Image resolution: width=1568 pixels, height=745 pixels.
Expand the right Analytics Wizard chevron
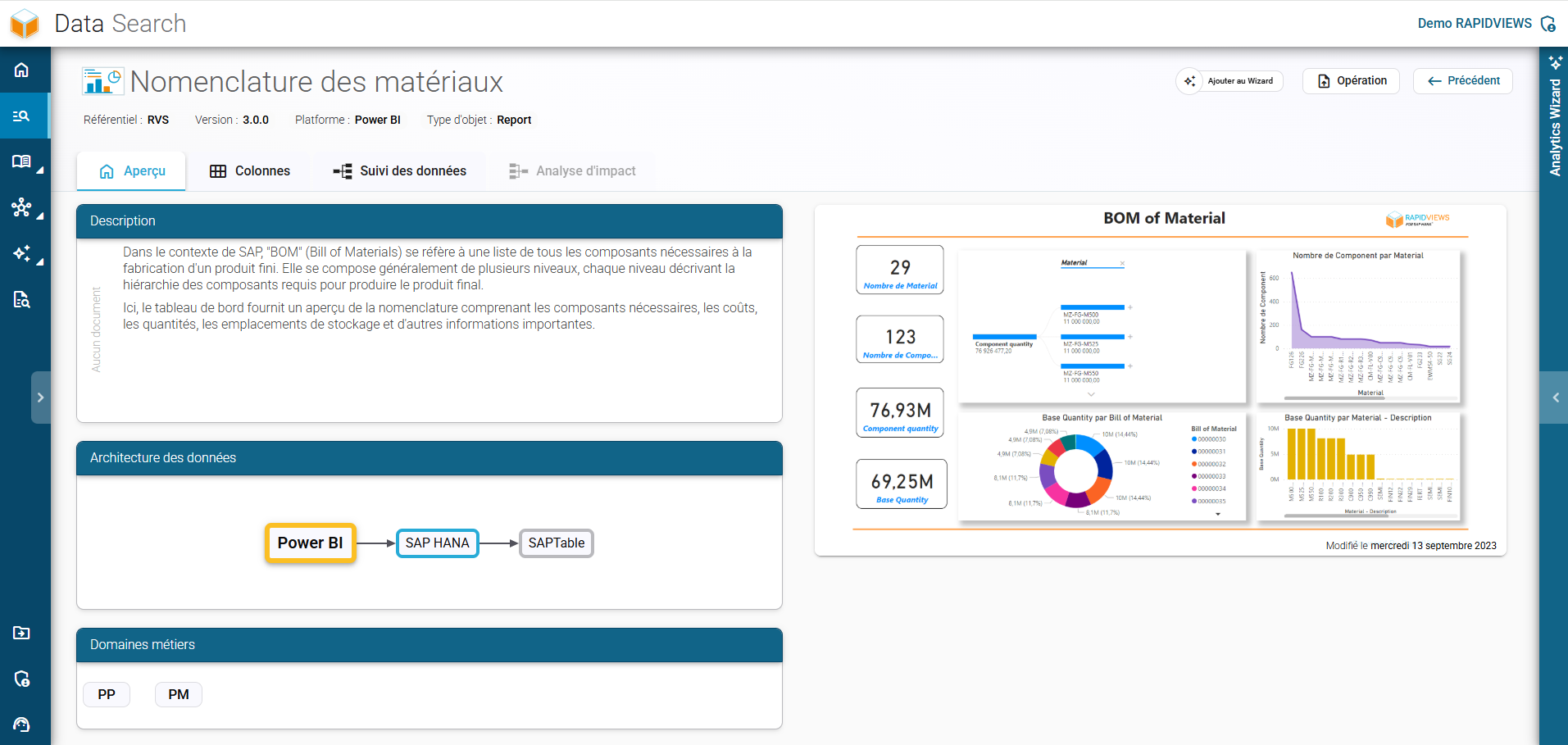pyautogui.click(x=1555, y=397)
